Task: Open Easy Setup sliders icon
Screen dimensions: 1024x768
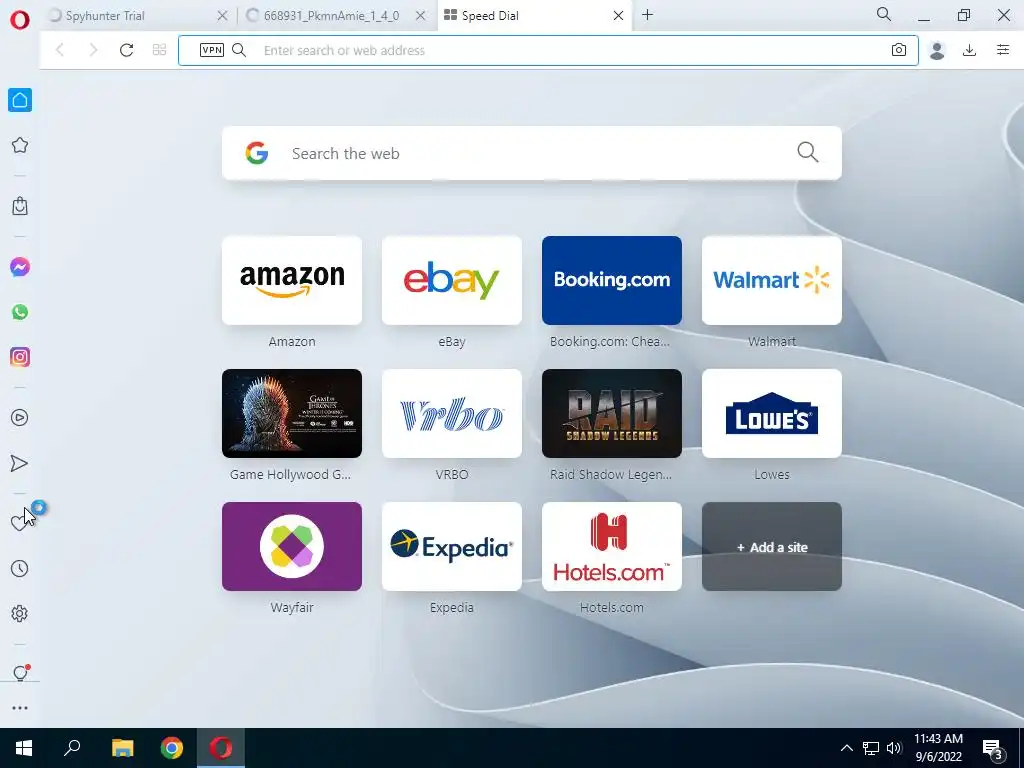Action: (x=1003, y=50)
